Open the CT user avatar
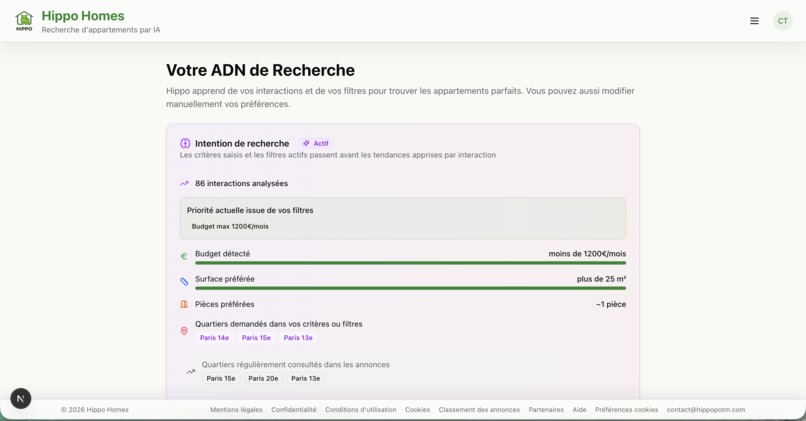The height and width of the screenshot is (421, 806). coord(782,21)
